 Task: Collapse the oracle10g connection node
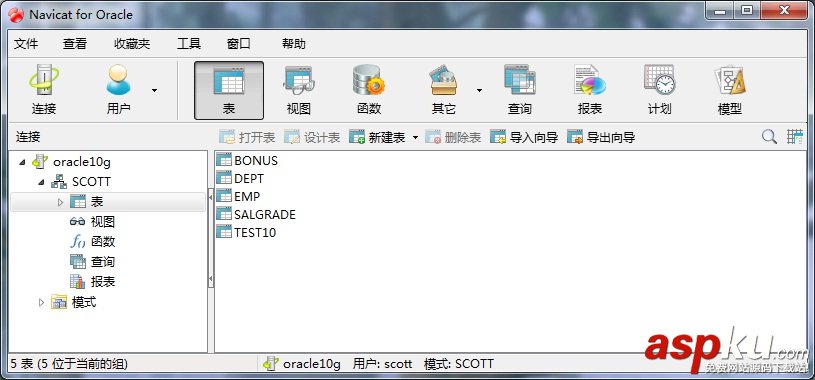pos(22,162)
